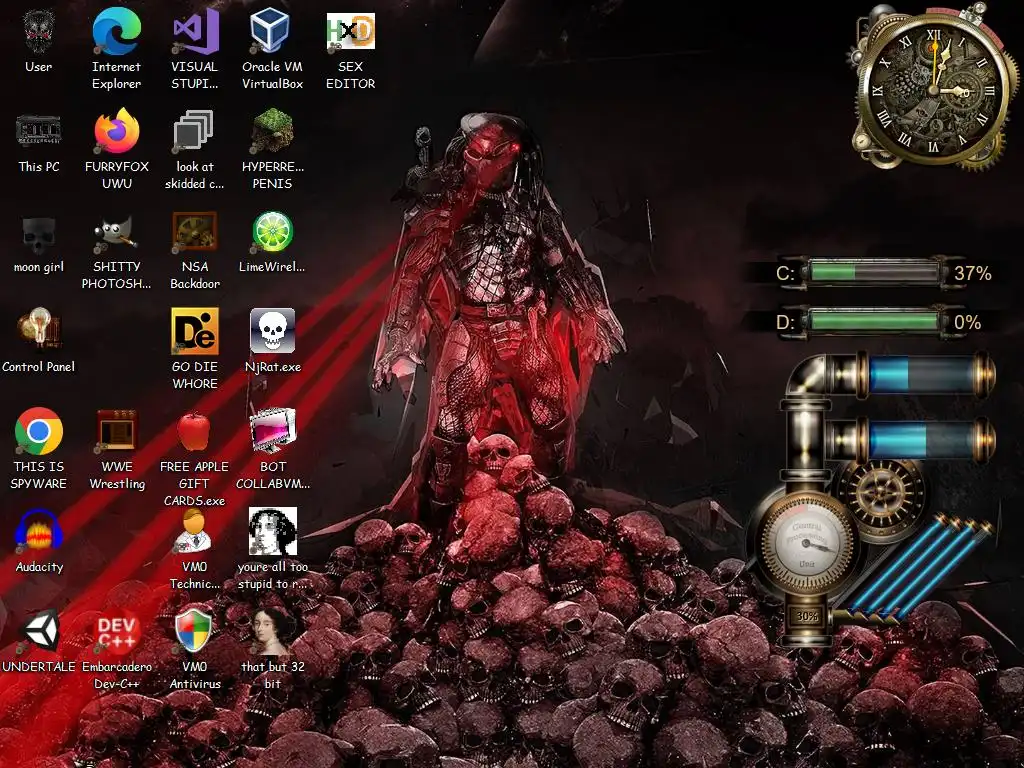
Task: Click the upper blue tube meter
Action: [x=927, y=374]
